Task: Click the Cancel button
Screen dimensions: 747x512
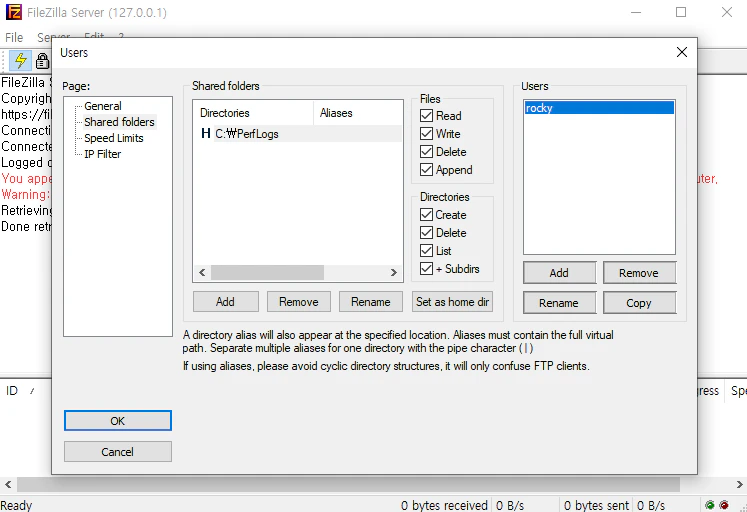Action: (118, 452)
